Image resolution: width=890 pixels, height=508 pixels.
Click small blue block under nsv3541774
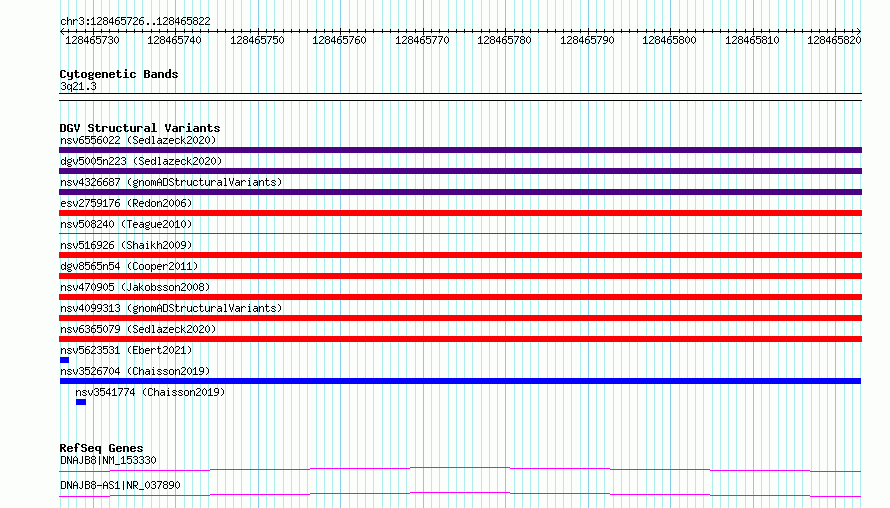pyautogui.click(x=81, y=402)
